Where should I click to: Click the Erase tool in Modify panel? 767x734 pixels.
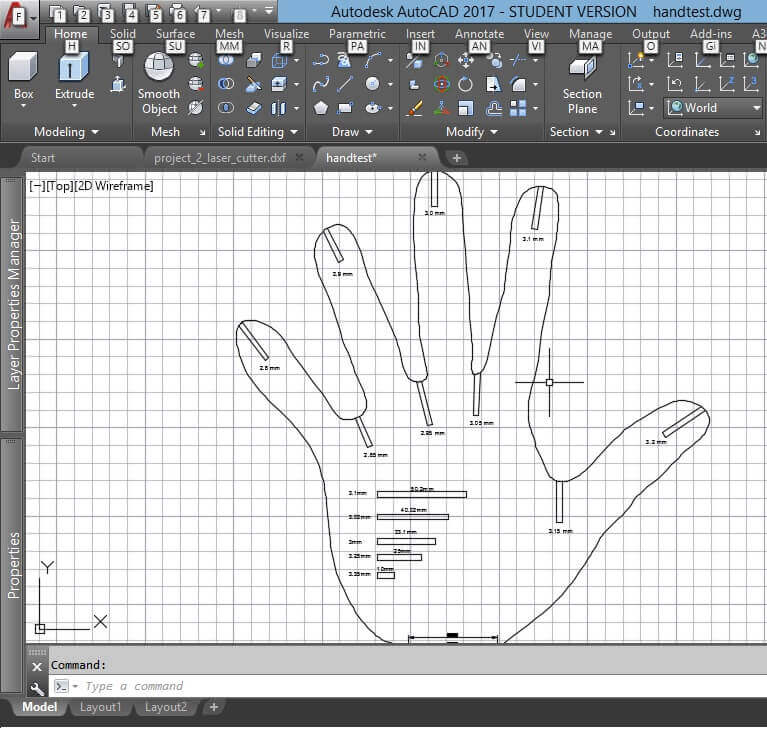click(414, 108)
